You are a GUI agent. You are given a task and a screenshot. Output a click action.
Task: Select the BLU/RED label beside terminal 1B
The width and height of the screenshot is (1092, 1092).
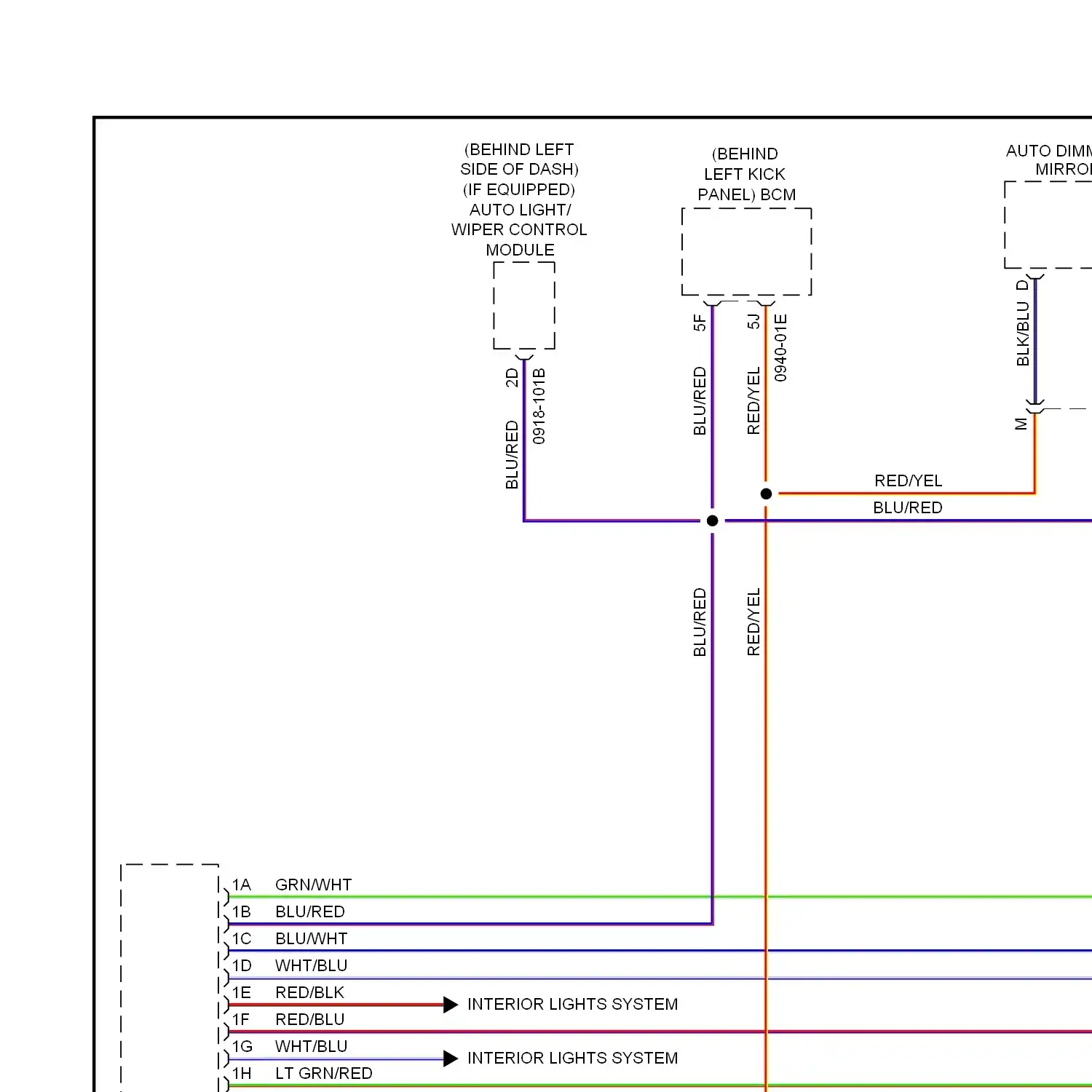[310, 911]
